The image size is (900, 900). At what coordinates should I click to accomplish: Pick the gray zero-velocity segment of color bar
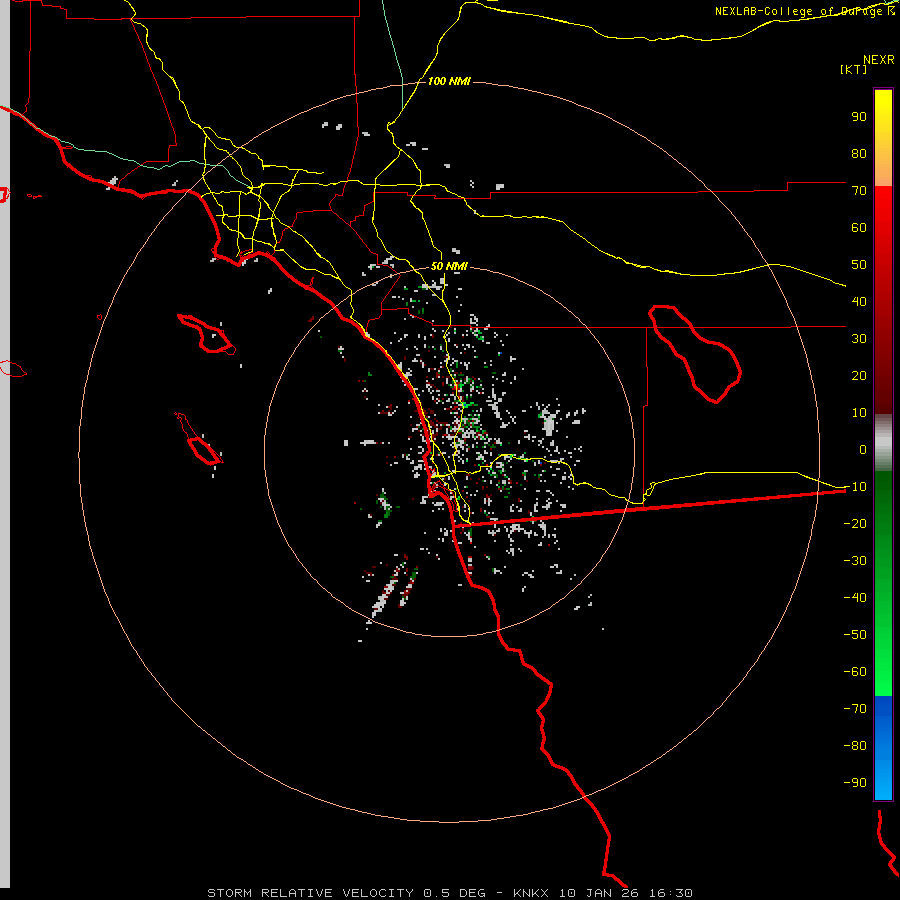[883, 443]
